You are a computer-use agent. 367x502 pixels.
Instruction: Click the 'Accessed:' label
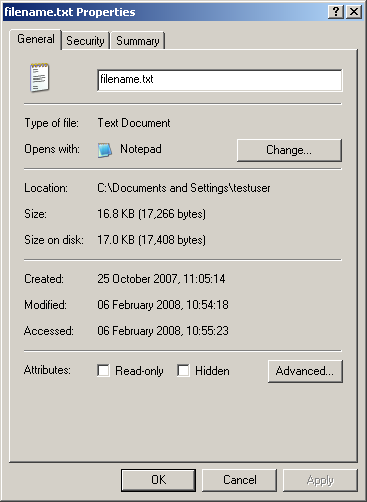49,331
